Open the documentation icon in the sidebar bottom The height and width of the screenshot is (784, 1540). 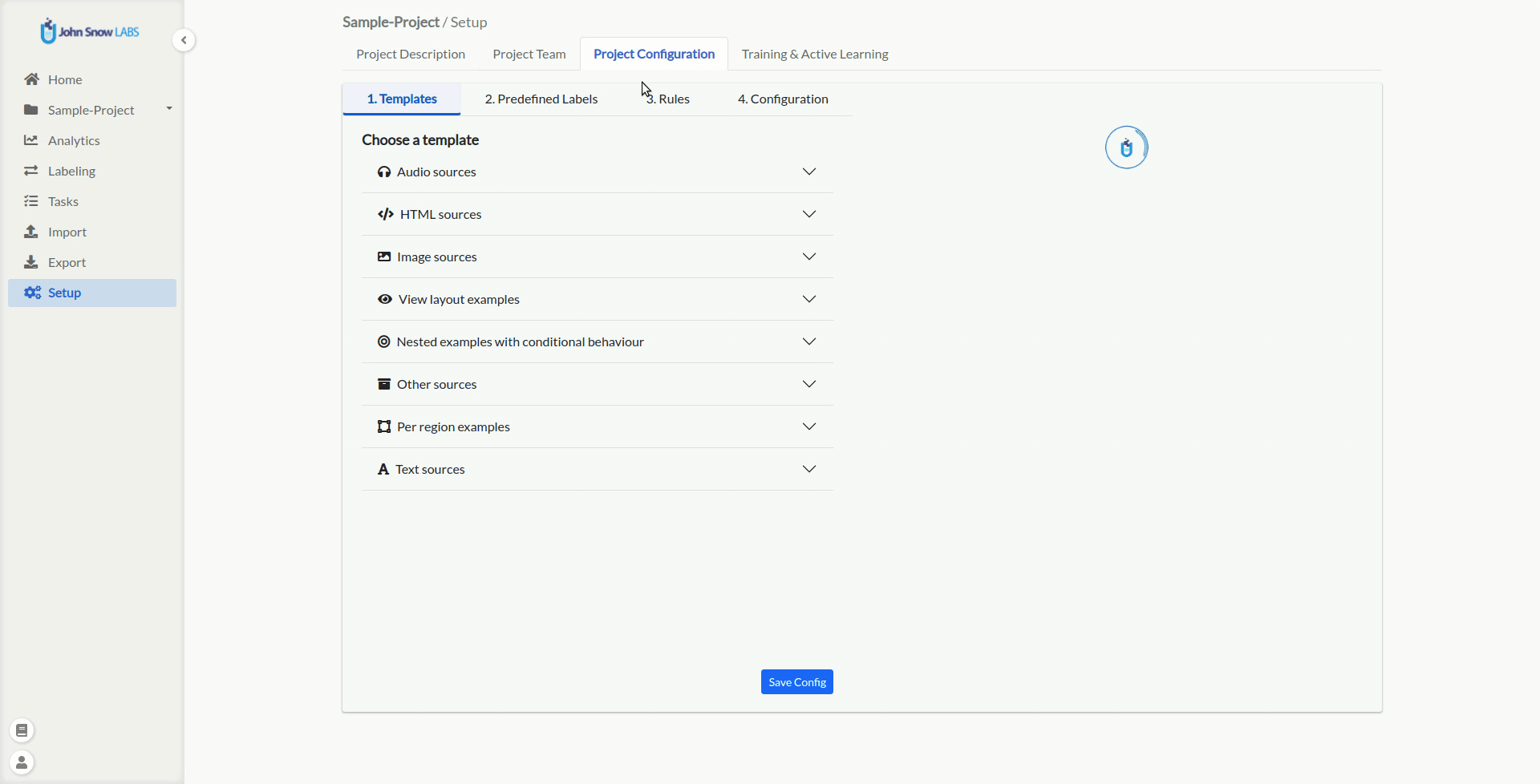pyautogui.click(x=22, y=730)
